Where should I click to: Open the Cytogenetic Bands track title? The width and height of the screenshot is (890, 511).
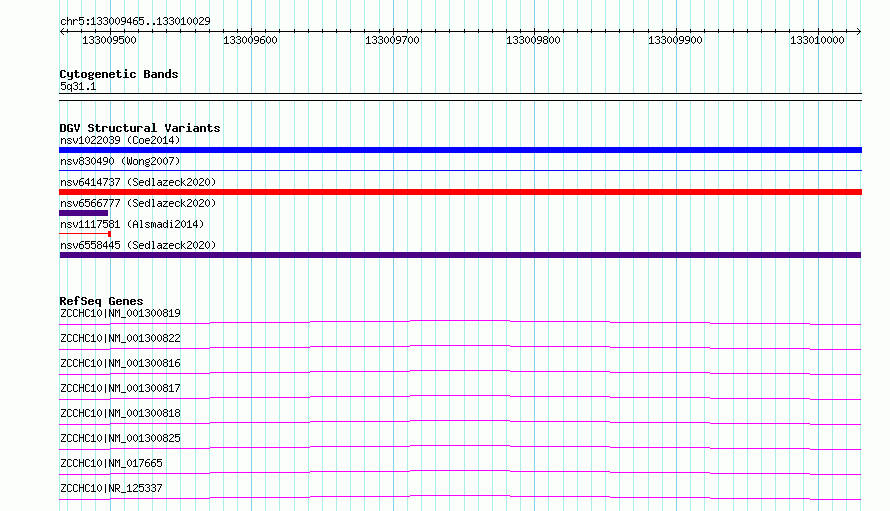tap(119, 74)
